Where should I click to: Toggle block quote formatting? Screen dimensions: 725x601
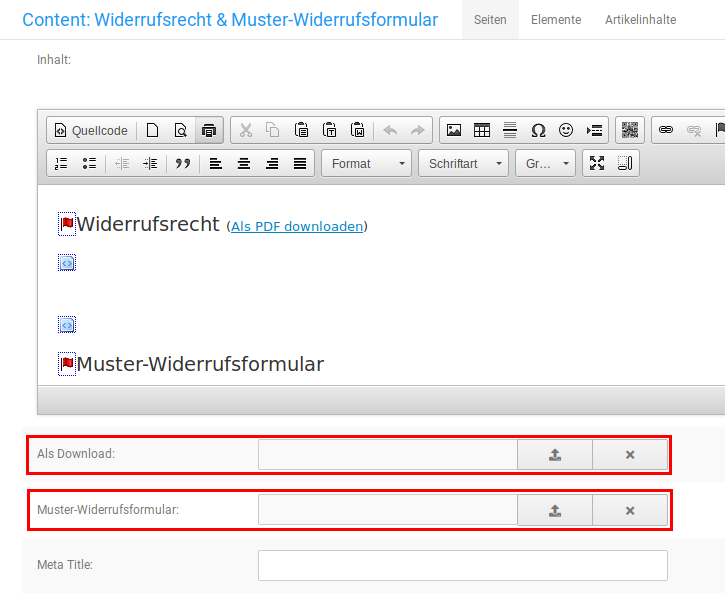tap(183, 164)
